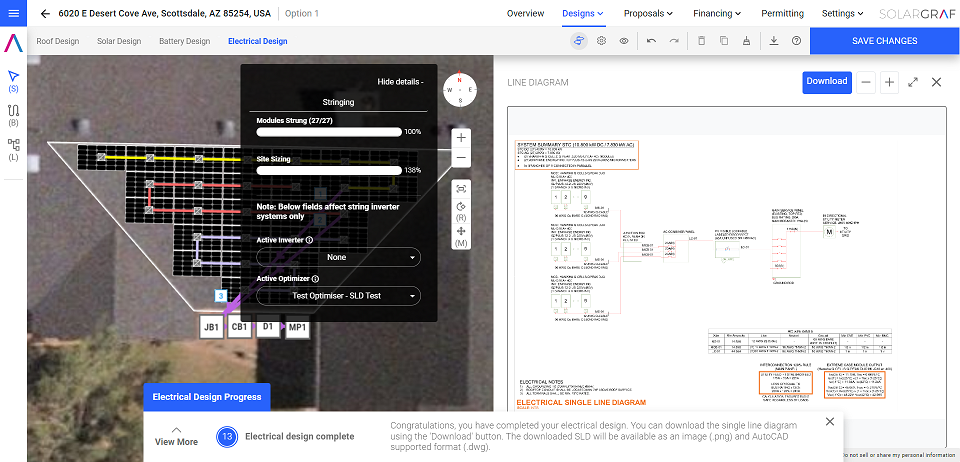
Task: Open the help question mark icon
Action: (796, 41)
